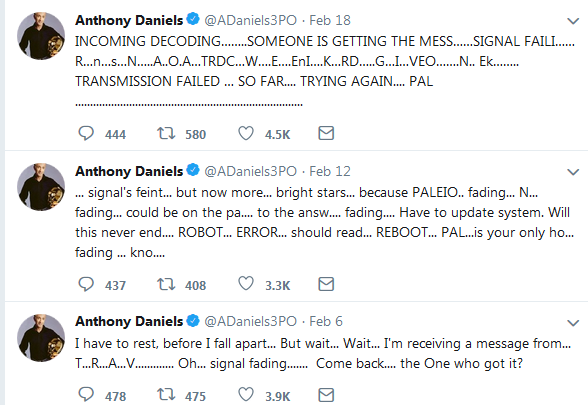Viewport: 588px width, 405px height.
Task: Click envelope icon on Feb 12 tweet
Action: point(326,284)
